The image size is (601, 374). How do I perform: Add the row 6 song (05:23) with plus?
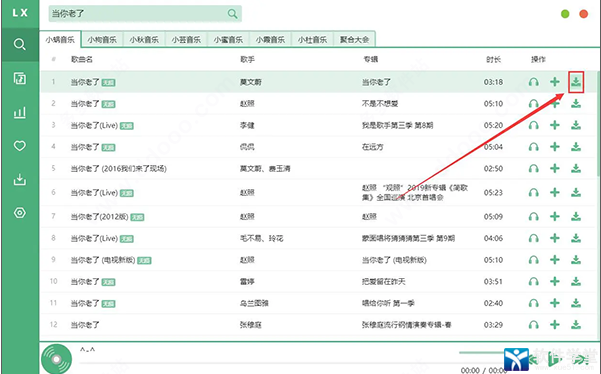555,192
